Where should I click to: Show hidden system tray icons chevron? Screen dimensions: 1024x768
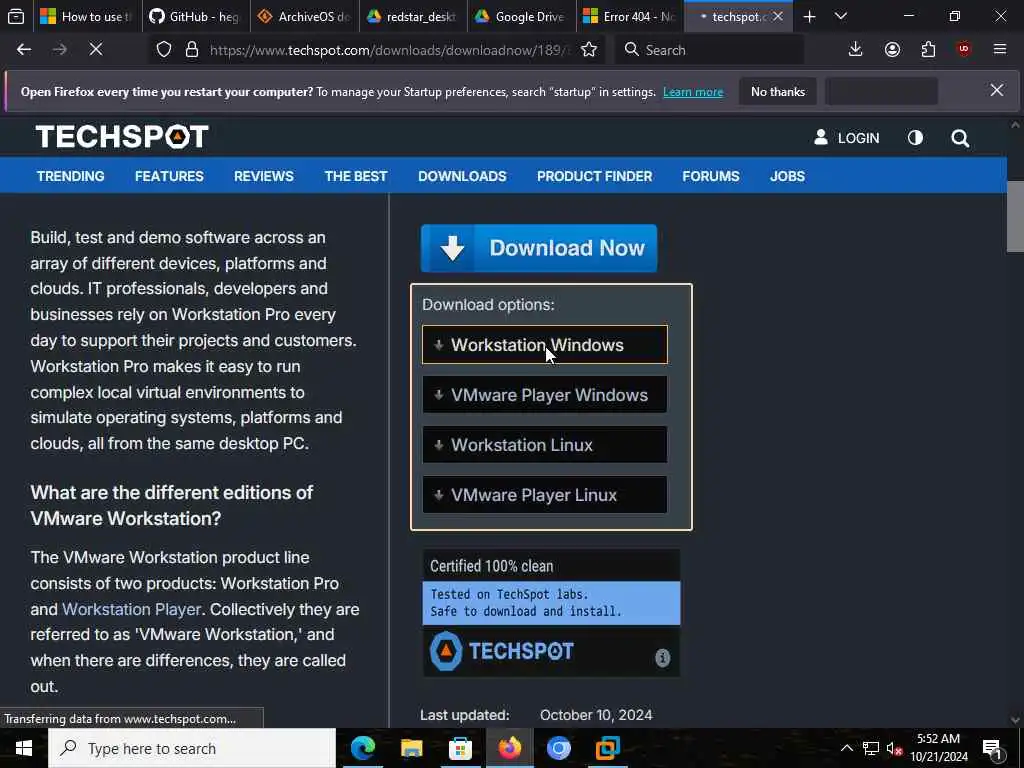coord(846,748)
